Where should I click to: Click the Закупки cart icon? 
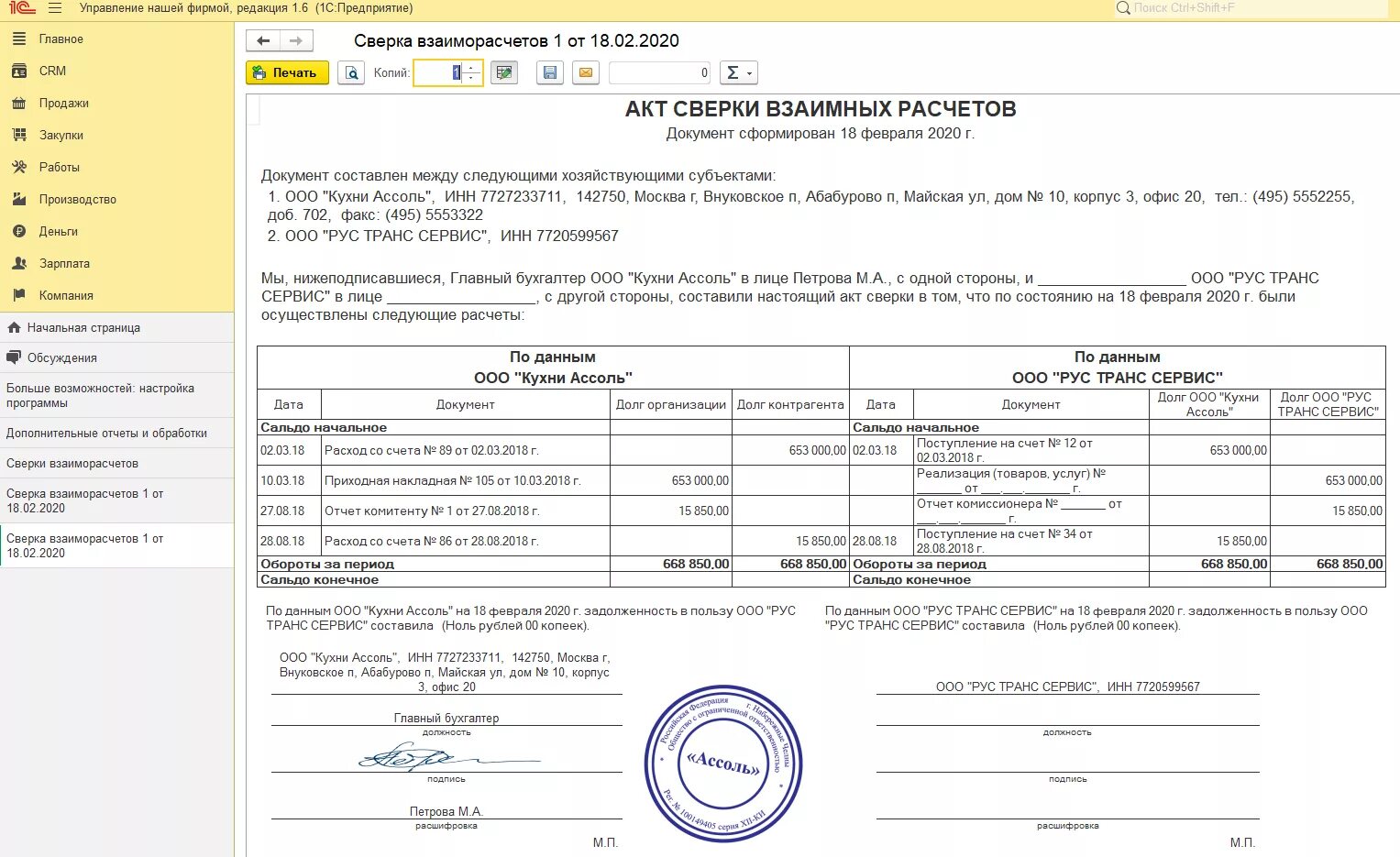[19, 135]
